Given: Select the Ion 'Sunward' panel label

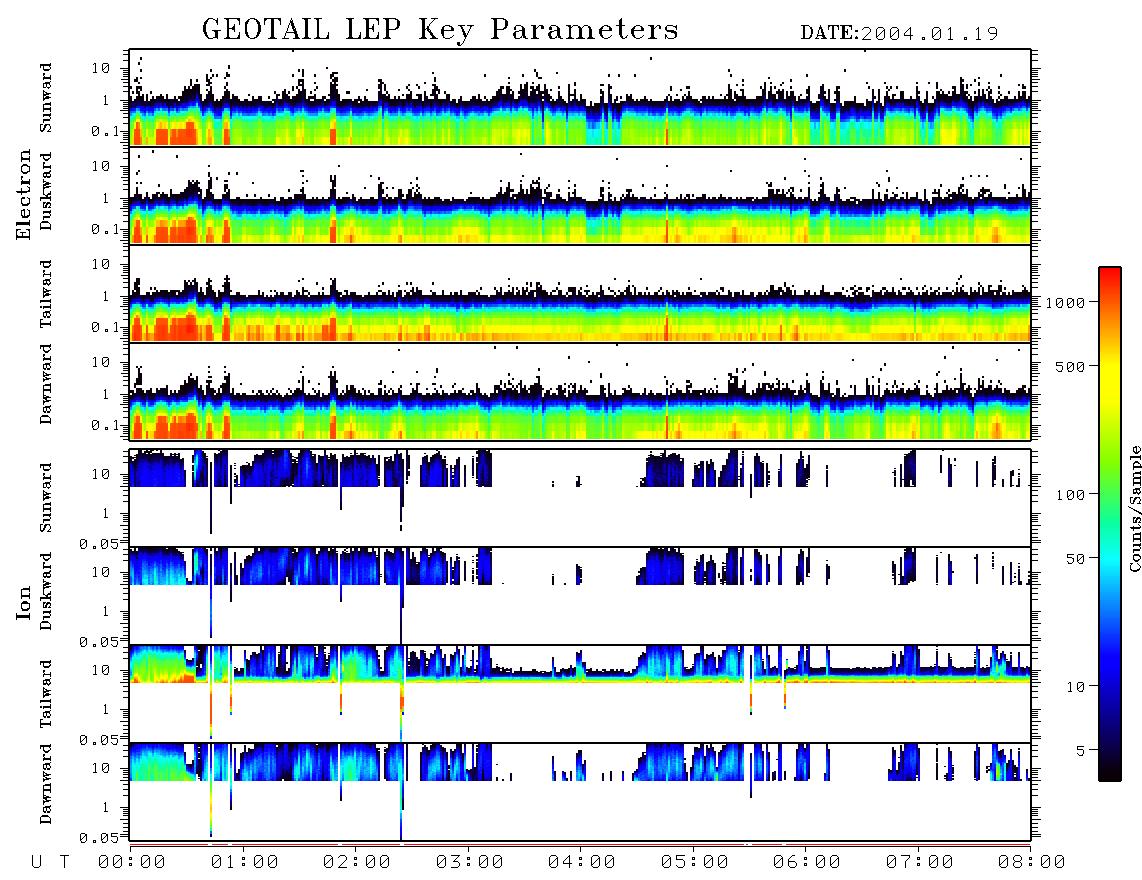Looking at the screenshot, I should (x=46, y=498).
